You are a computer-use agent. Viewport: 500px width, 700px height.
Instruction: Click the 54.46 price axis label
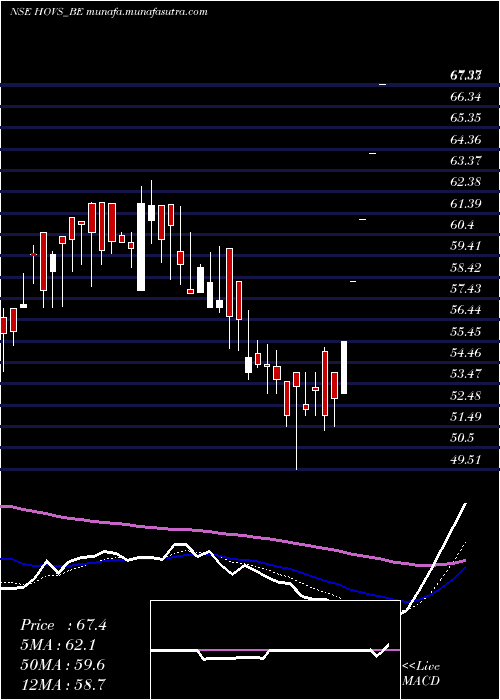point(466,353)
